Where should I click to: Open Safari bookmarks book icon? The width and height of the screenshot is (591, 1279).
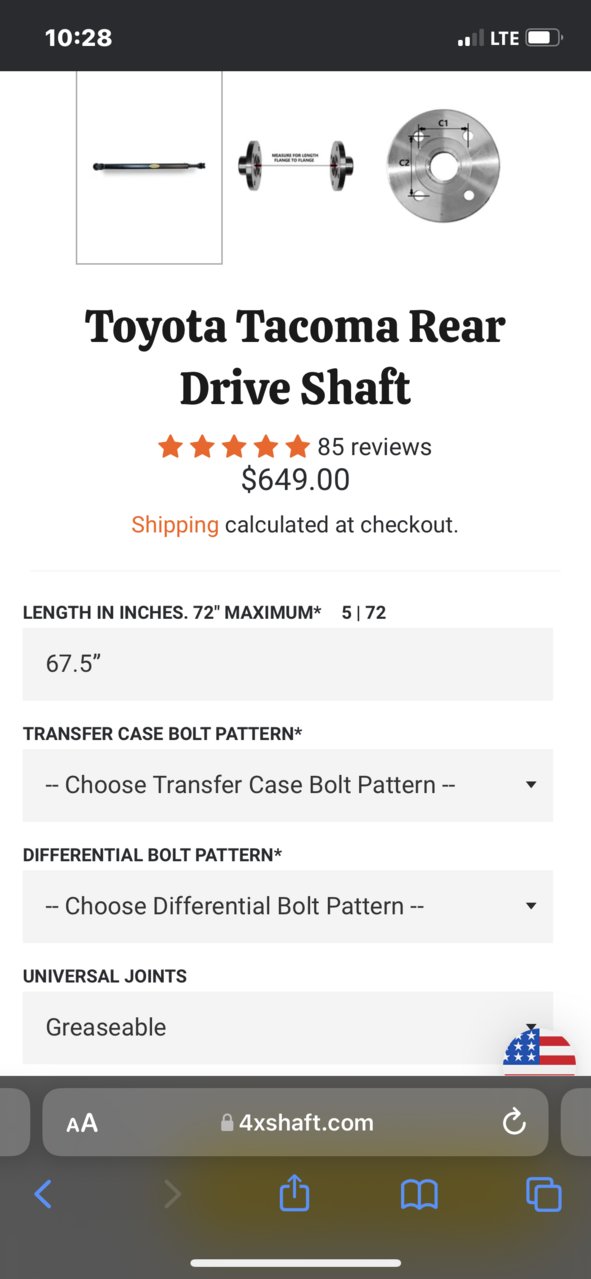(419, 1193)
